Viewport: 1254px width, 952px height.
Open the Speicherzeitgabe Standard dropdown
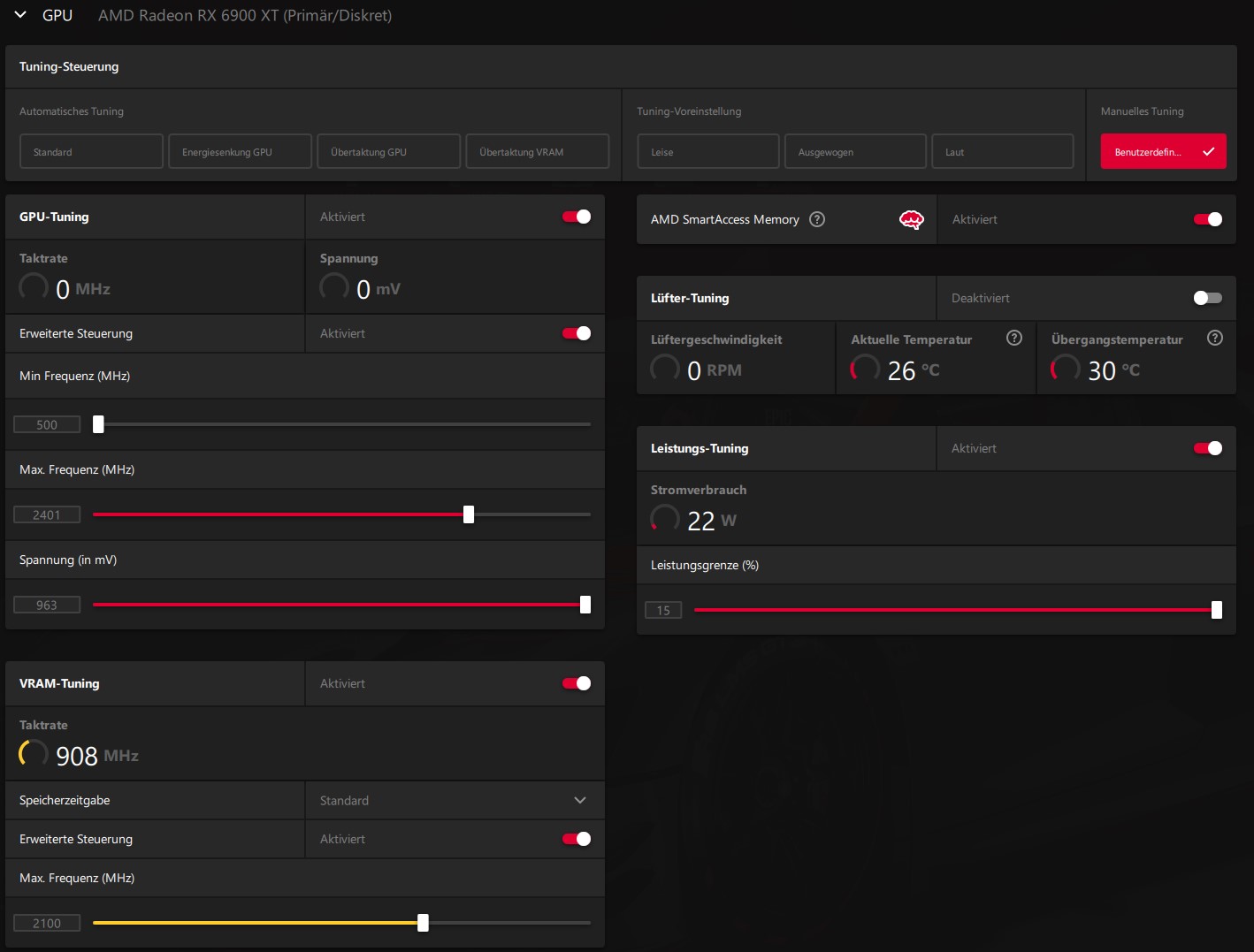455,800
